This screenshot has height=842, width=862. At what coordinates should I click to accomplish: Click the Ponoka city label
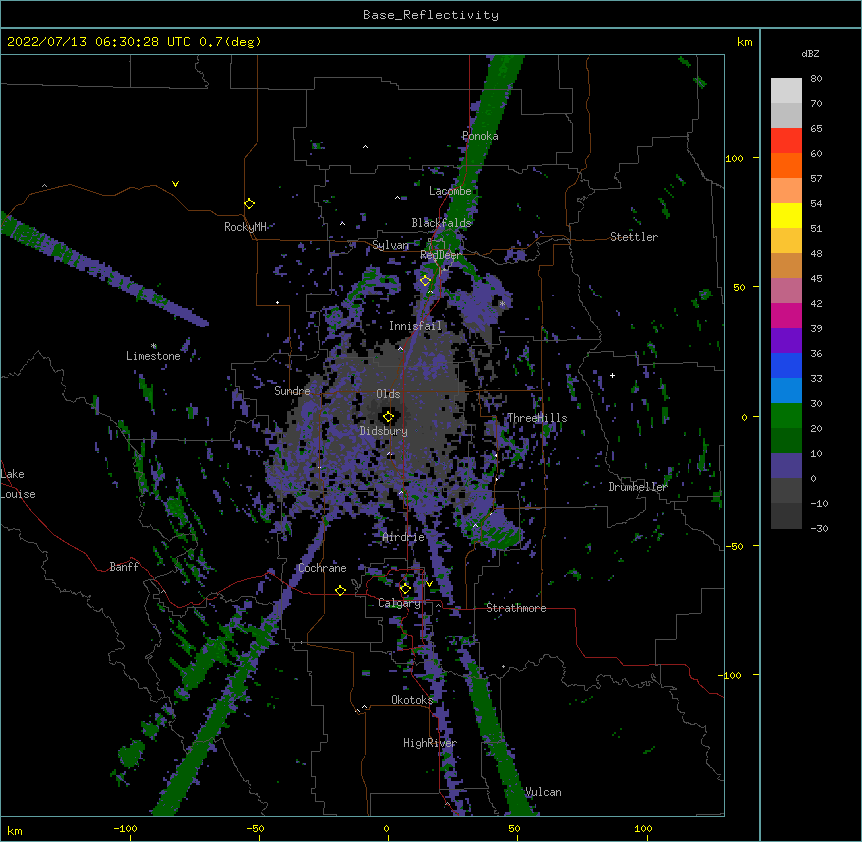click(x=480, y=136)
